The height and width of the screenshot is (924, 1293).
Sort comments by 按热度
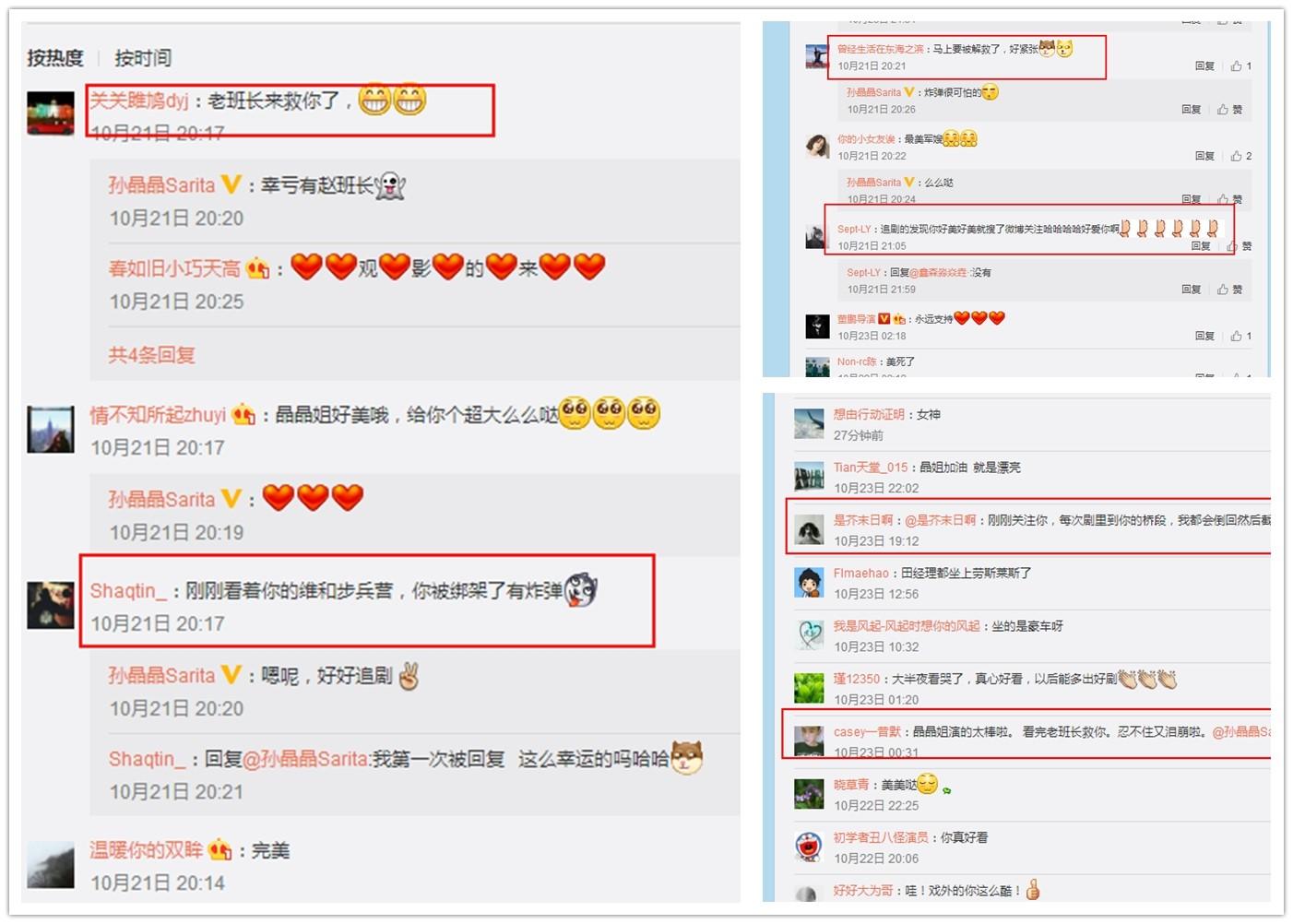point(55,58)
